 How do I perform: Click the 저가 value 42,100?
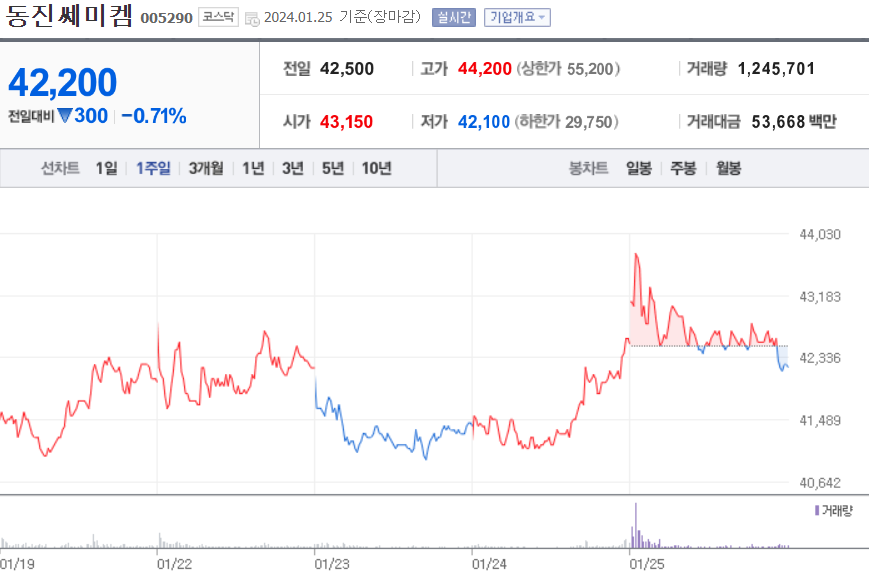pyautogui.click(x=484, y=122)
